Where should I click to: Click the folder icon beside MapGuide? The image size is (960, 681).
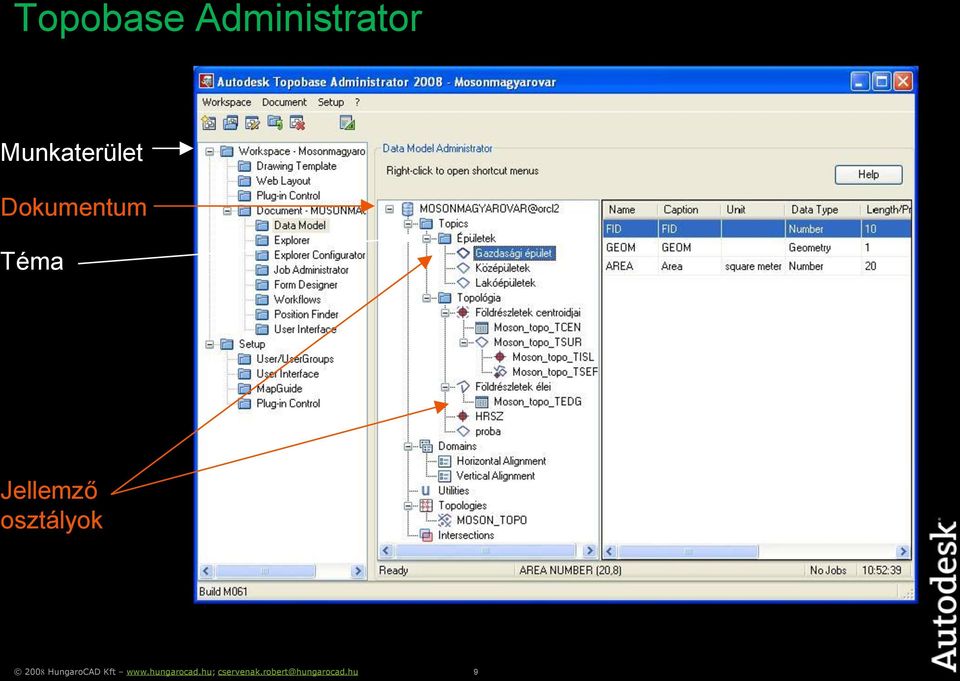(244, 389)
